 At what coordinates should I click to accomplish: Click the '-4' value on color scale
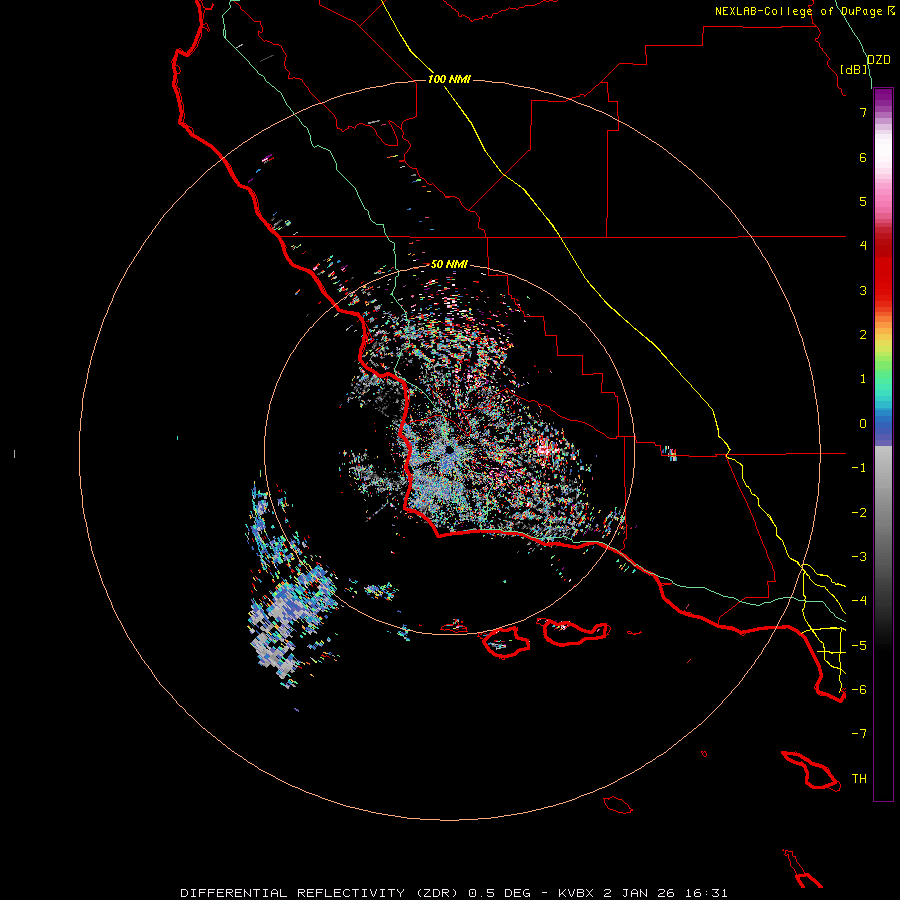point(859,601)
